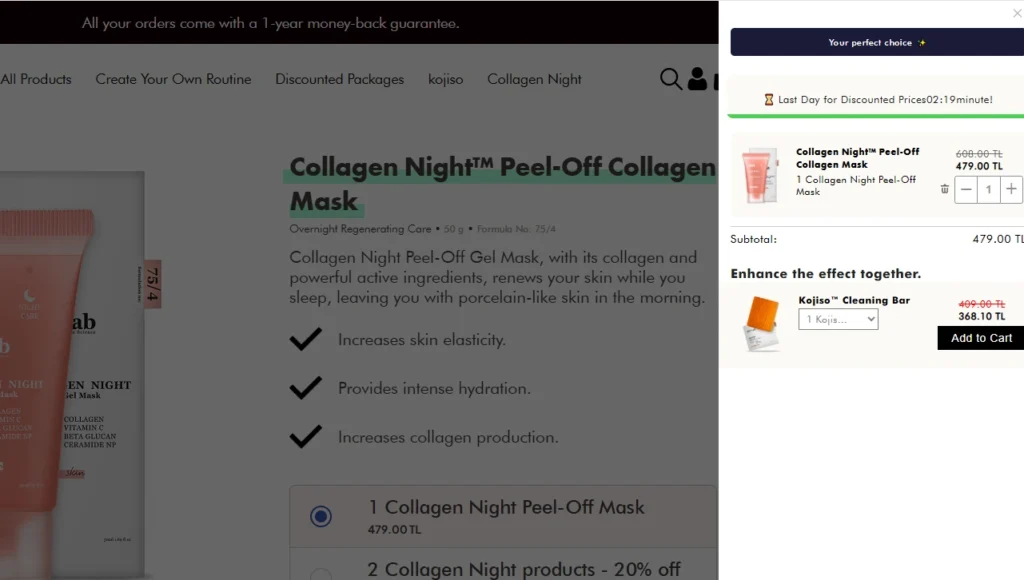Select the '1 Collagen Night Peel-Off Mask' option

pos(320,515)
